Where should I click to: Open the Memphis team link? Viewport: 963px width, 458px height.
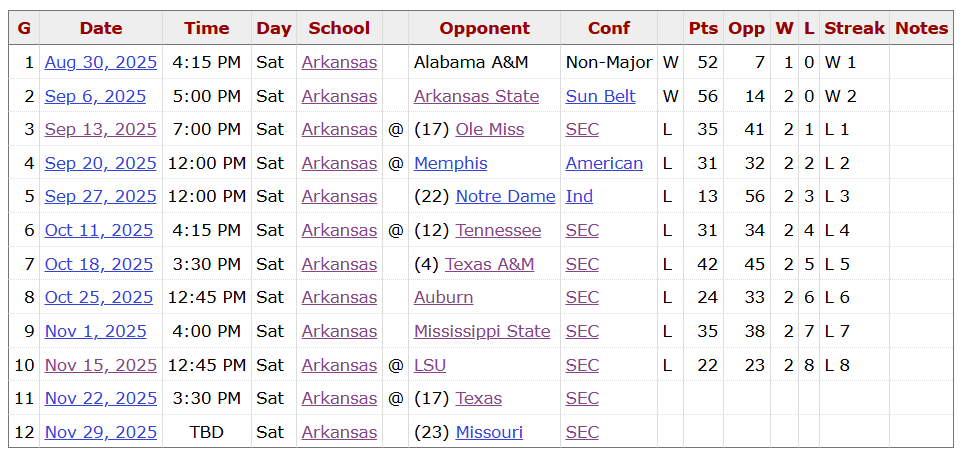coord(450,163)
